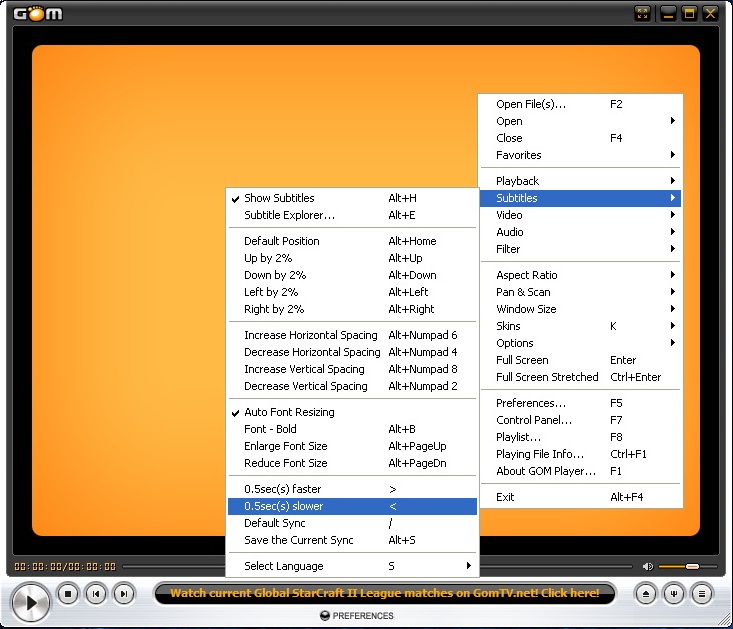Expand the Playback submenu
The height and width of the screenshot is (629, 733).
point(580,181)
